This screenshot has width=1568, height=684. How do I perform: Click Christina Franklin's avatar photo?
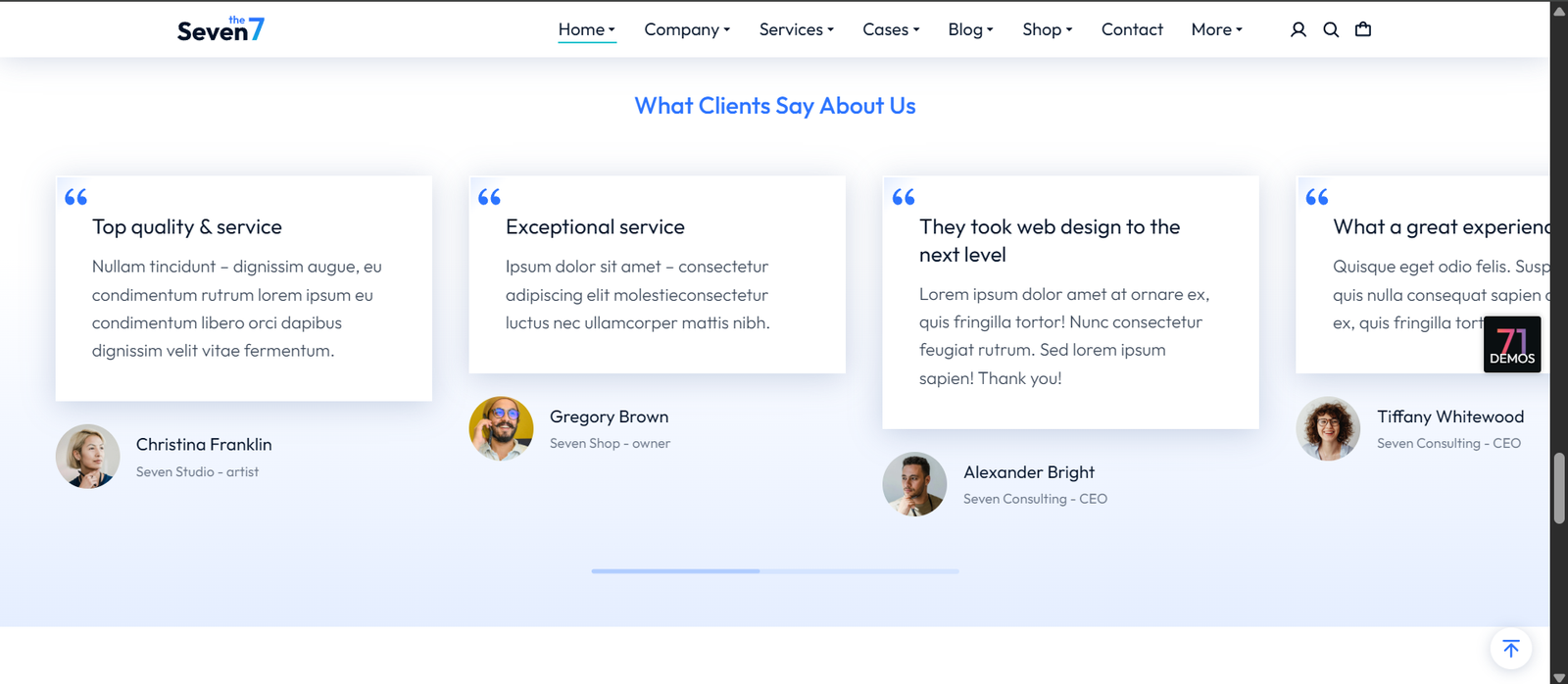88,457
